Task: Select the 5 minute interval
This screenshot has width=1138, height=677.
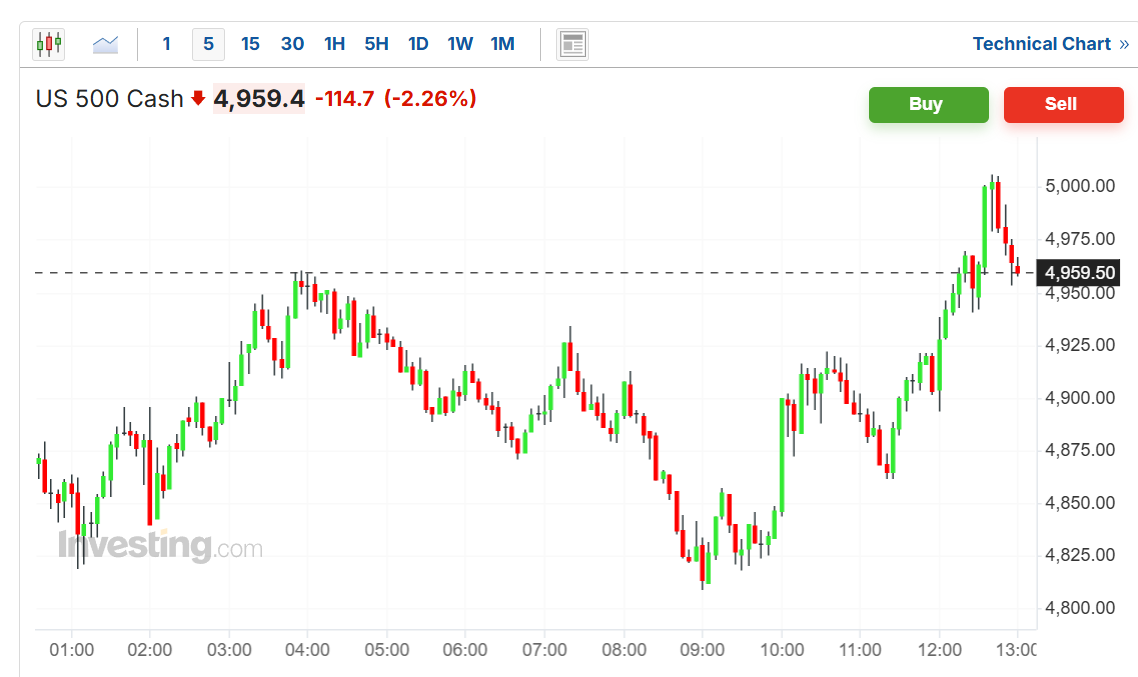Action: click(208, 44)
